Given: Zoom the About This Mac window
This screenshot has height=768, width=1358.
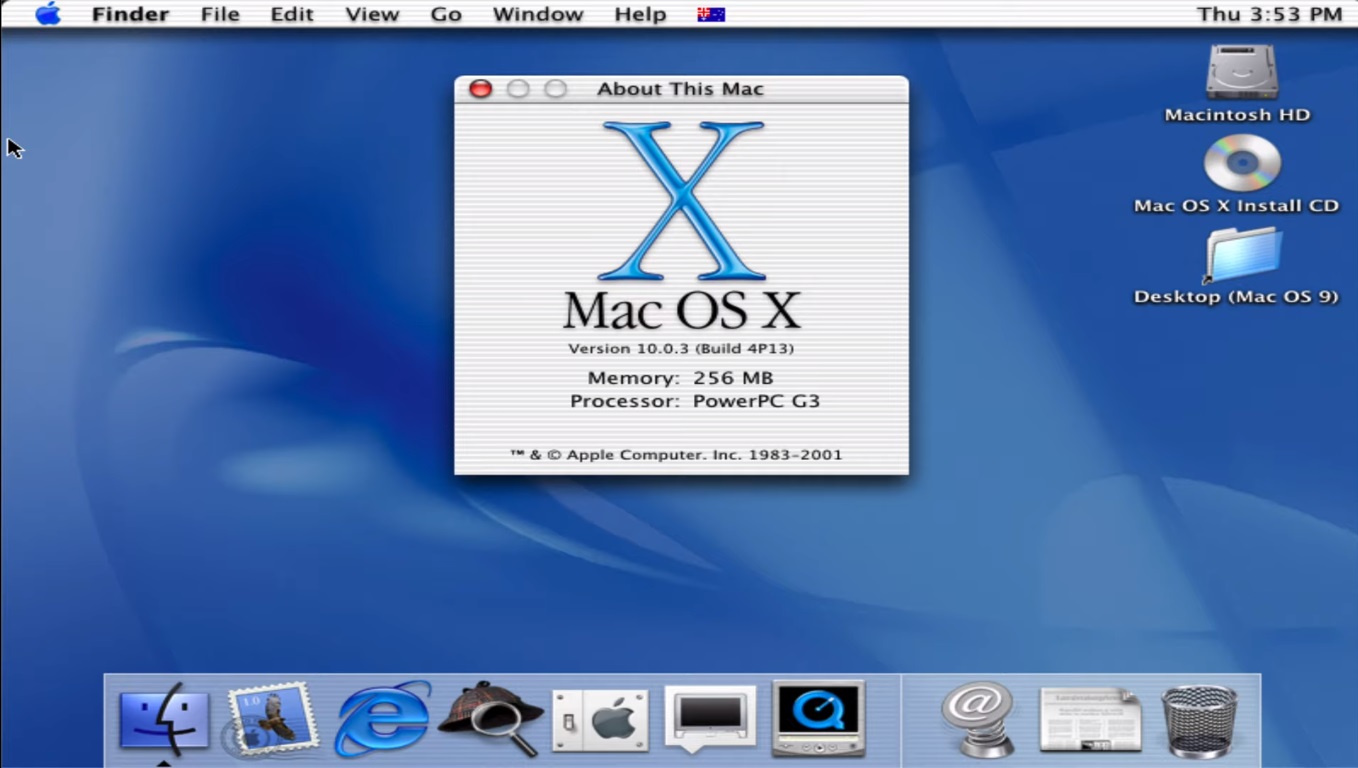Looking at the screenshot, I should coord(555,89).
